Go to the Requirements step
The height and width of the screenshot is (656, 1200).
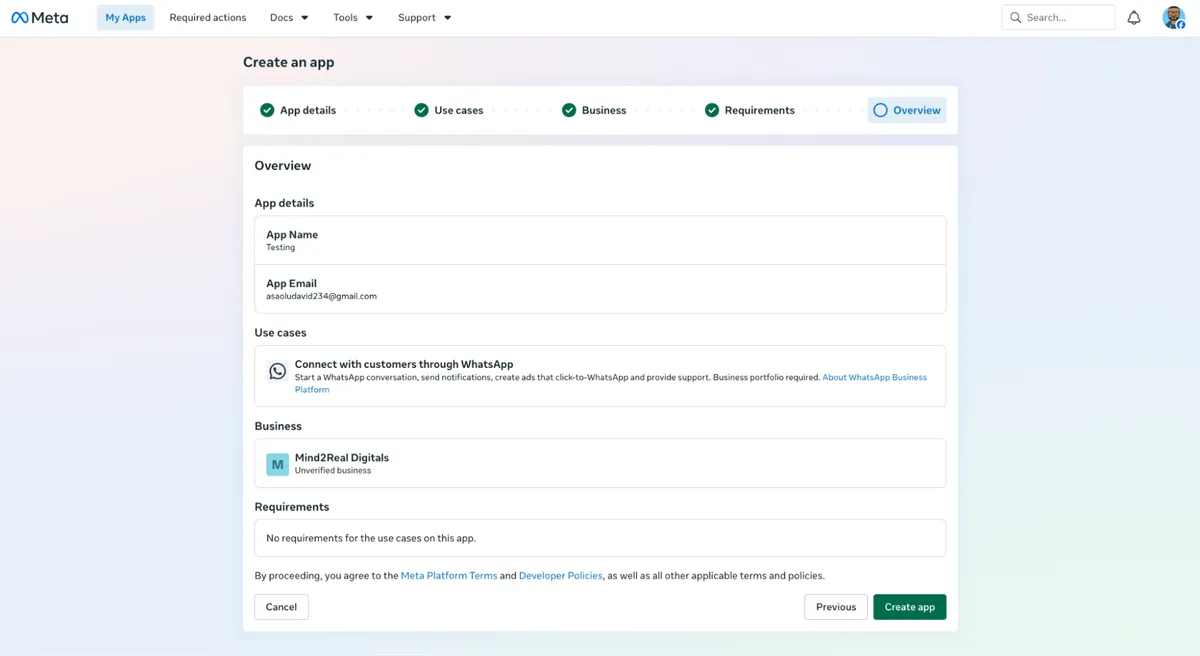750,110
